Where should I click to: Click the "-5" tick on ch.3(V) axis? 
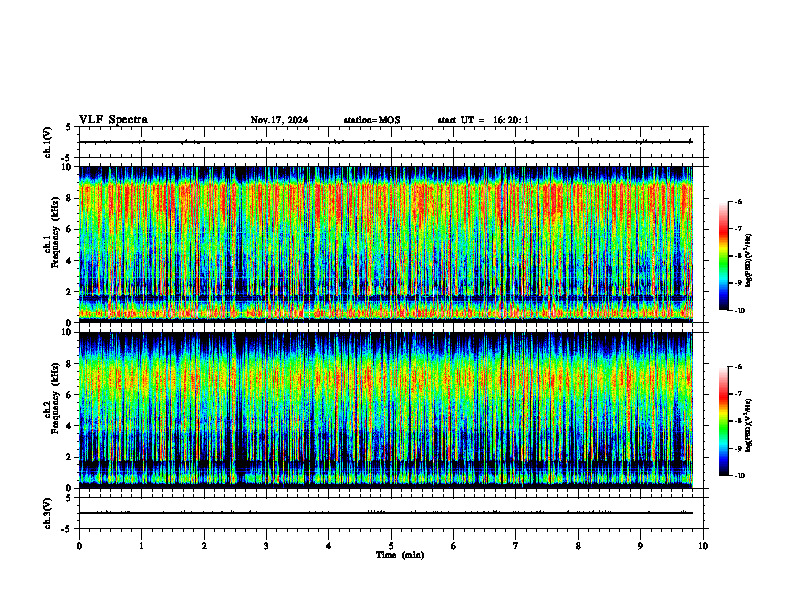point(67,529)
